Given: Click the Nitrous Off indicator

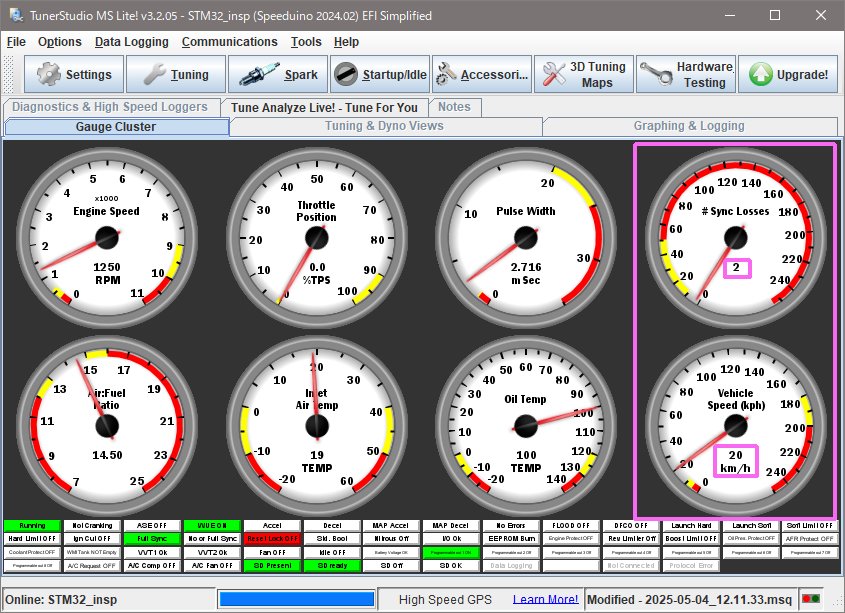Looking at the screenshot, I should click(391, 539).
